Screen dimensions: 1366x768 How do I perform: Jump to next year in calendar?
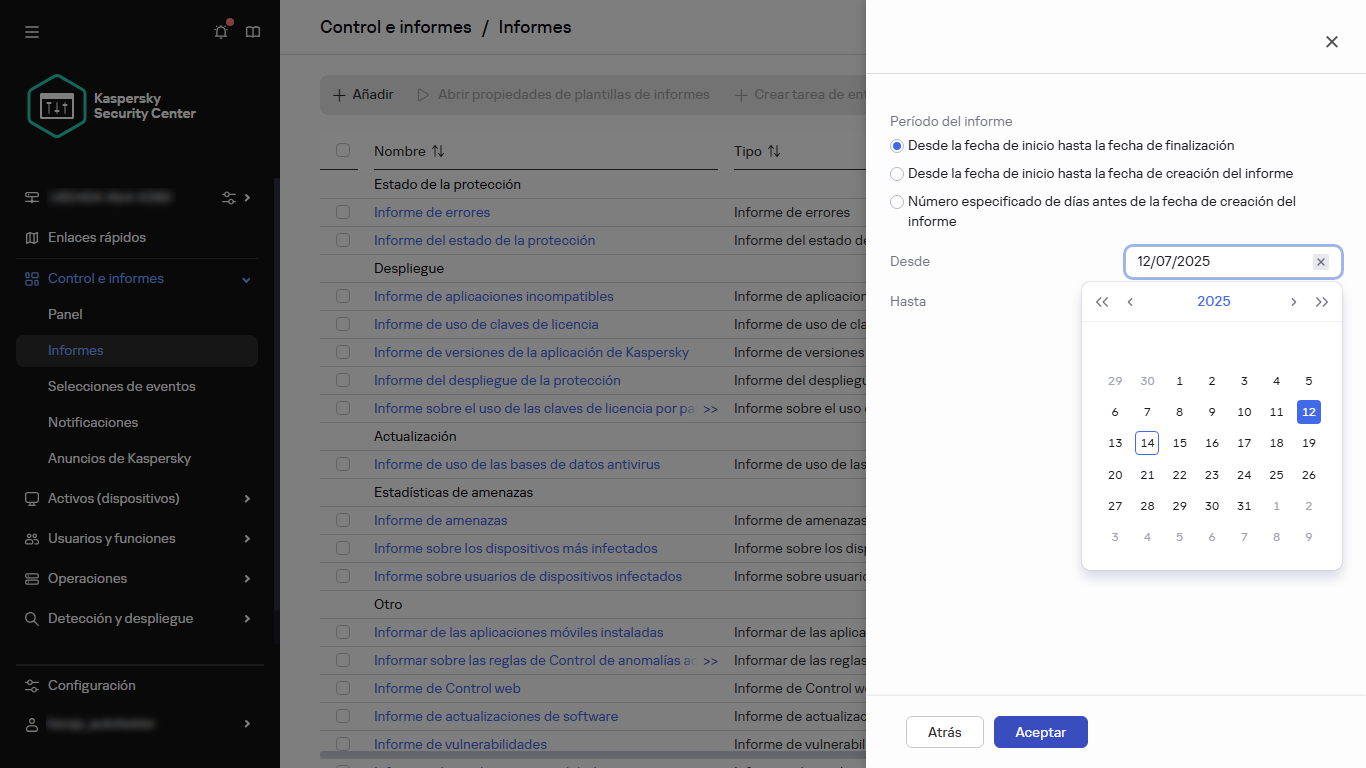(x=1322, y=302)
